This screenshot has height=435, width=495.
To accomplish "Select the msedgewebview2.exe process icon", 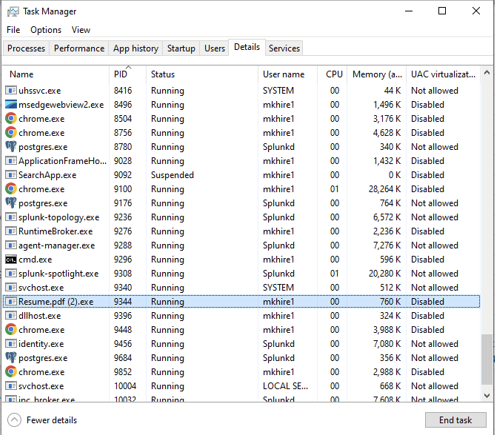I will (11, 105).
